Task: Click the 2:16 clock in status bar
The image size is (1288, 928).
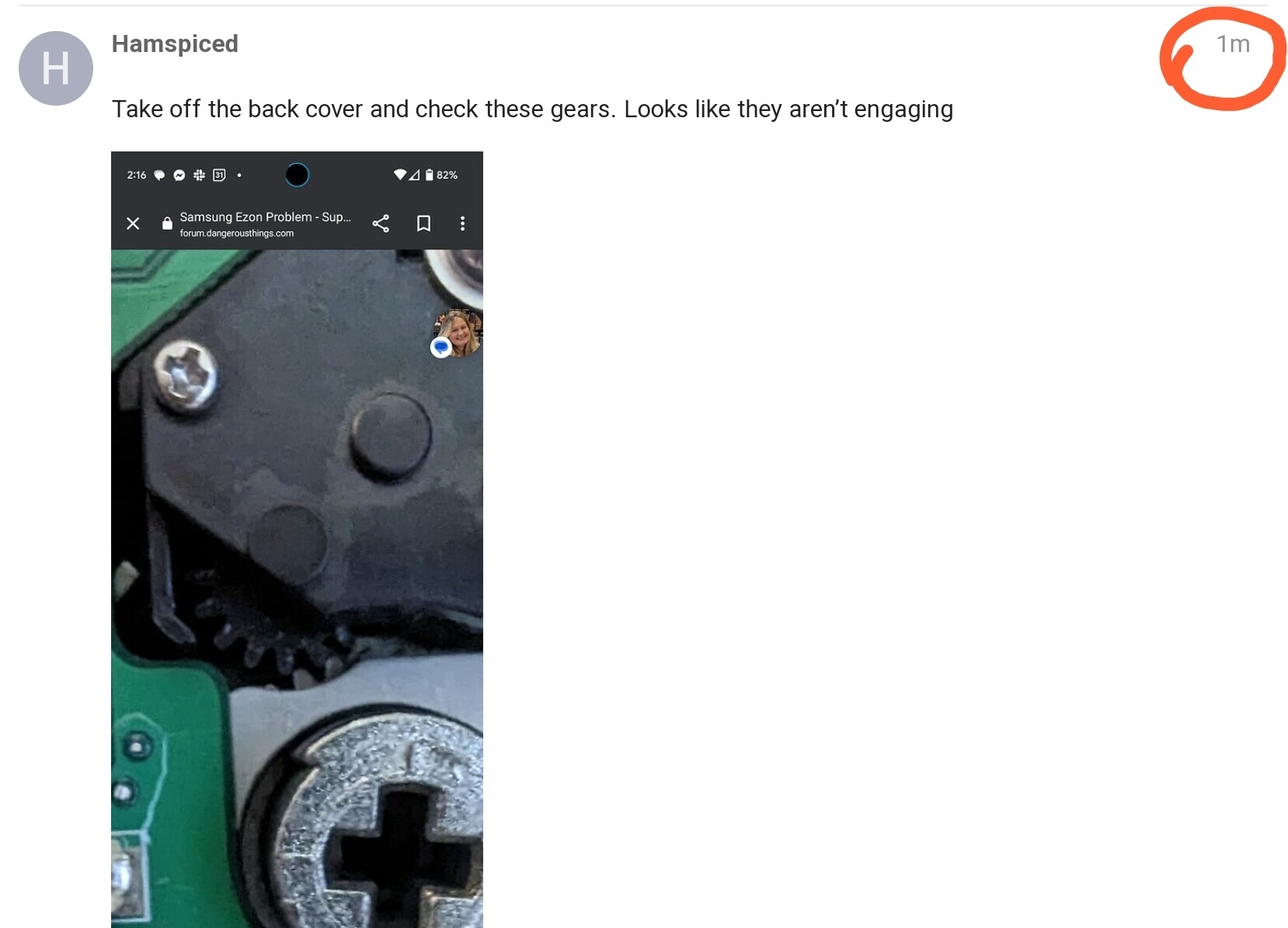Action: pos(137,176)
